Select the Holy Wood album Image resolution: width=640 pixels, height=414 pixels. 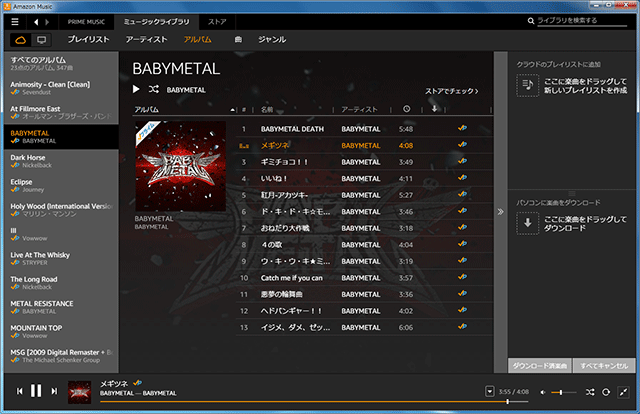61,210
